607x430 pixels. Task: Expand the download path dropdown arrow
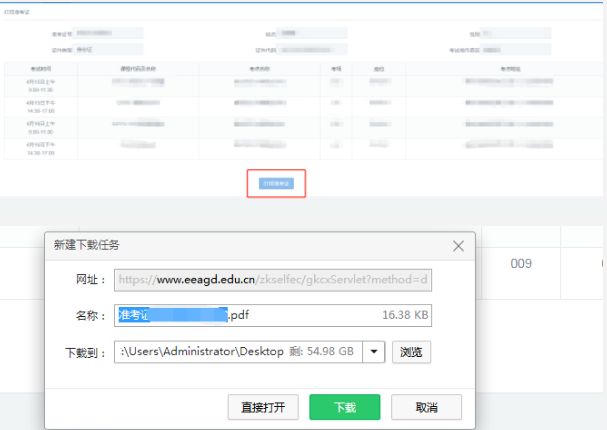374,352
